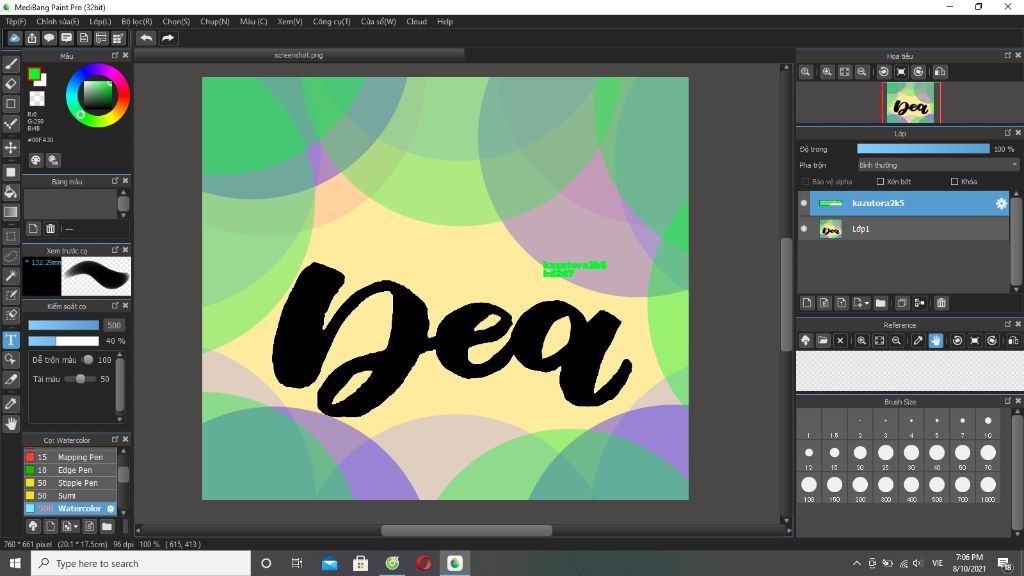
Task: Show hidden icons arrow in system tray
Action: pyautogui.click(x=856, y=563)
